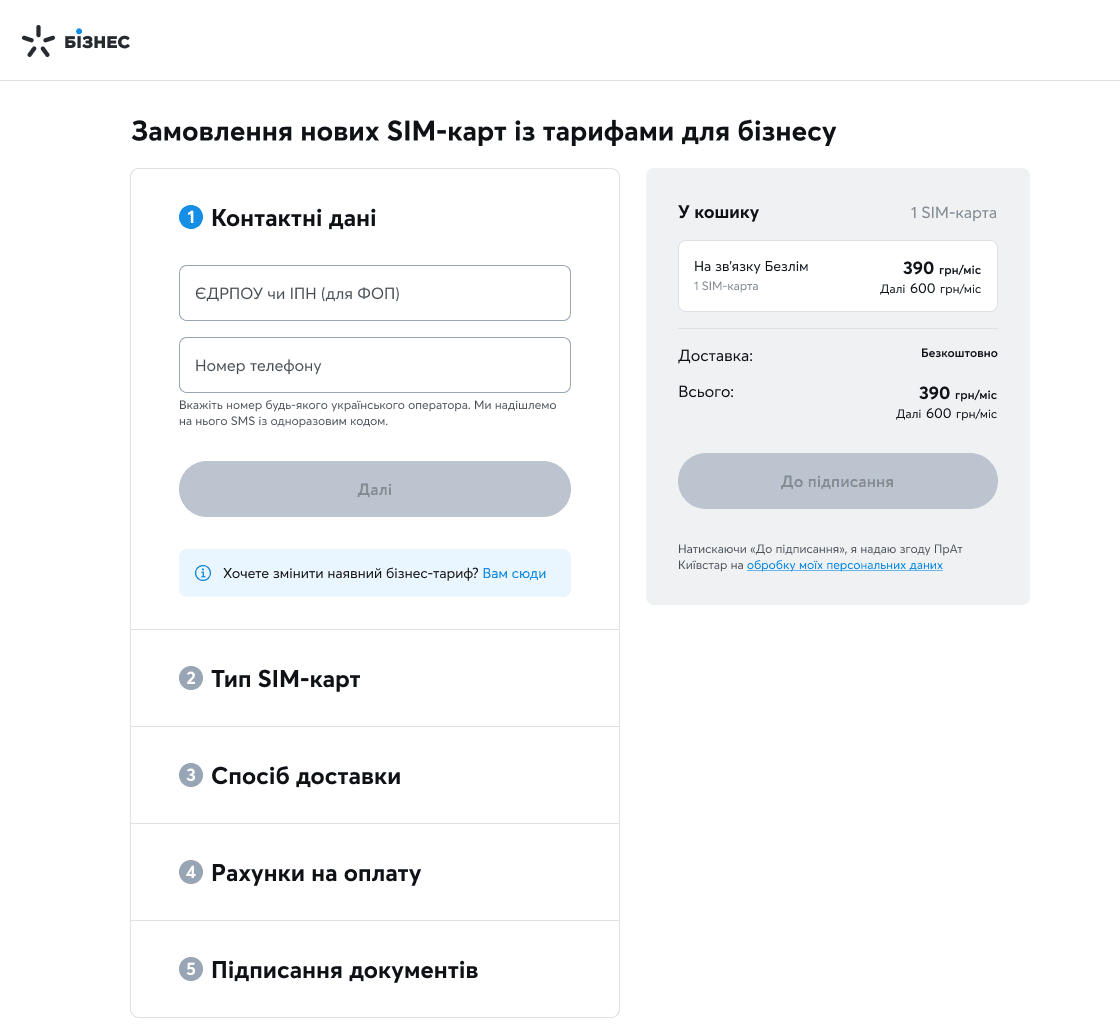Click the Kyivstar star logo icon
The image size is (1120, 1034).
pyautogui.click(x=38, y=41)
